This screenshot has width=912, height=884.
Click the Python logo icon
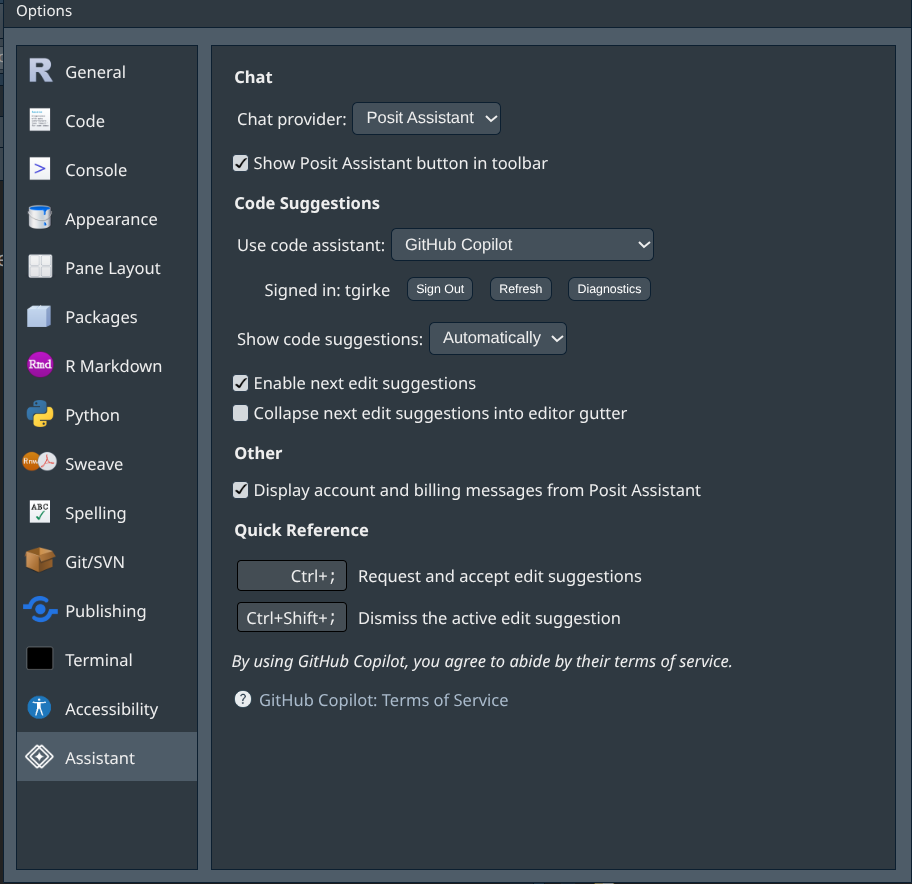[x=40, y=414]
